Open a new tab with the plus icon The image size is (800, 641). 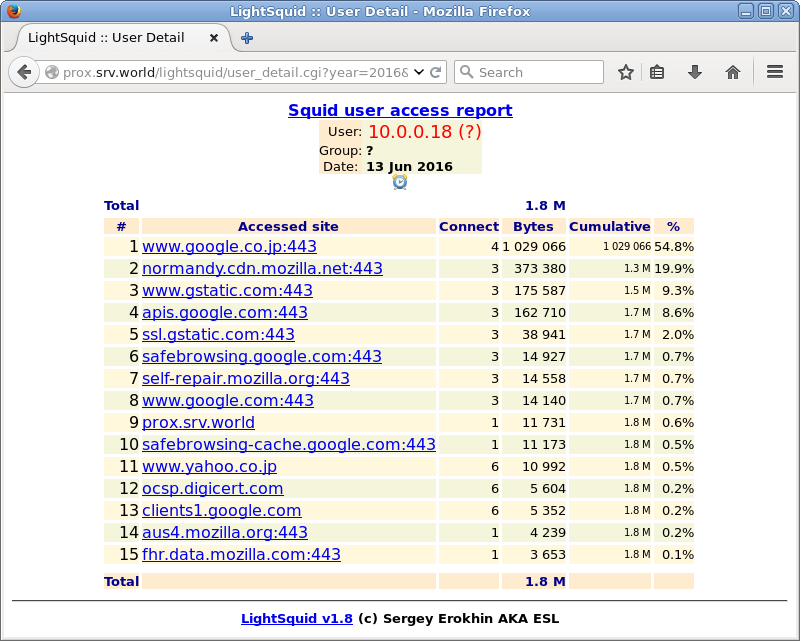pos(247,38)
